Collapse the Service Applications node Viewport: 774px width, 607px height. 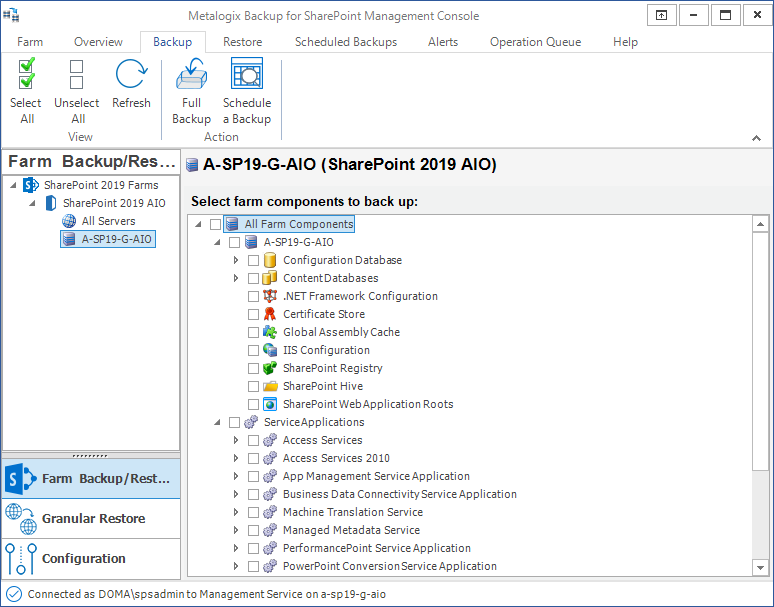(x=217, y=422)
